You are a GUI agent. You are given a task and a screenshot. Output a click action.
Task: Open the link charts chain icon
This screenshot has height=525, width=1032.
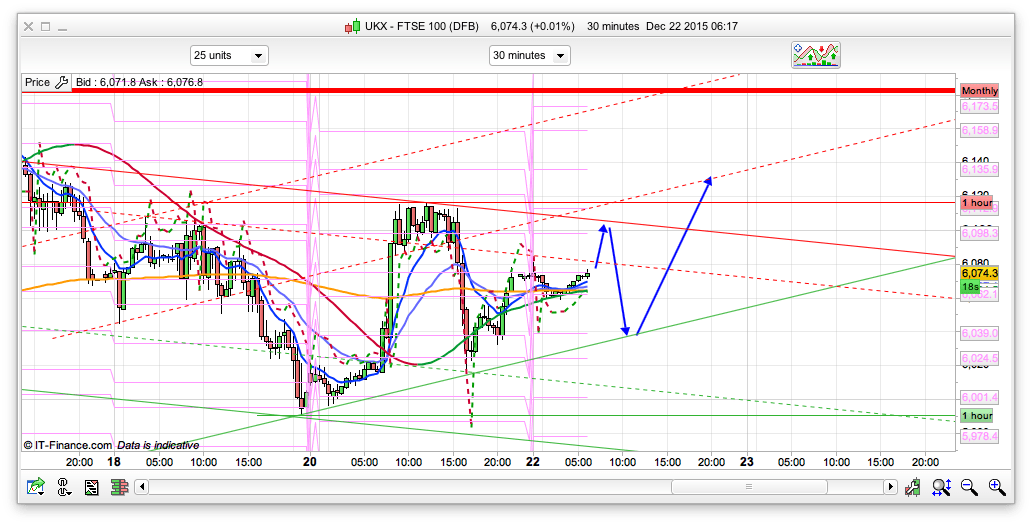pos(64,487)
